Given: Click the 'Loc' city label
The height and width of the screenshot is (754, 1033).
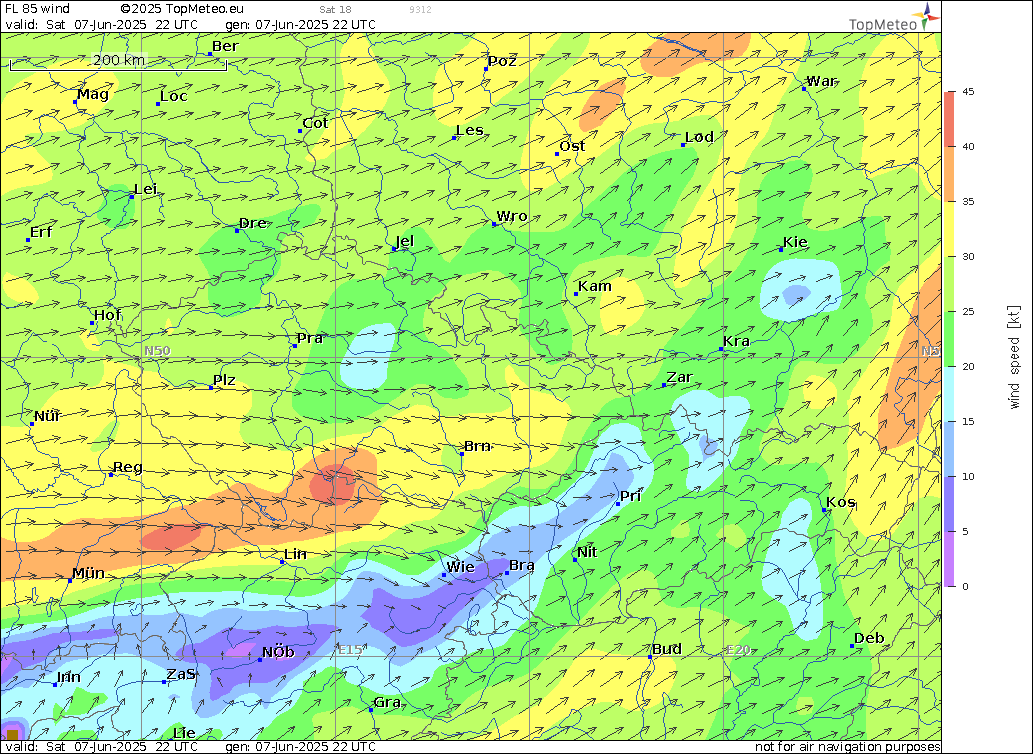Looking at the screenshot, I should coord(174,96).
